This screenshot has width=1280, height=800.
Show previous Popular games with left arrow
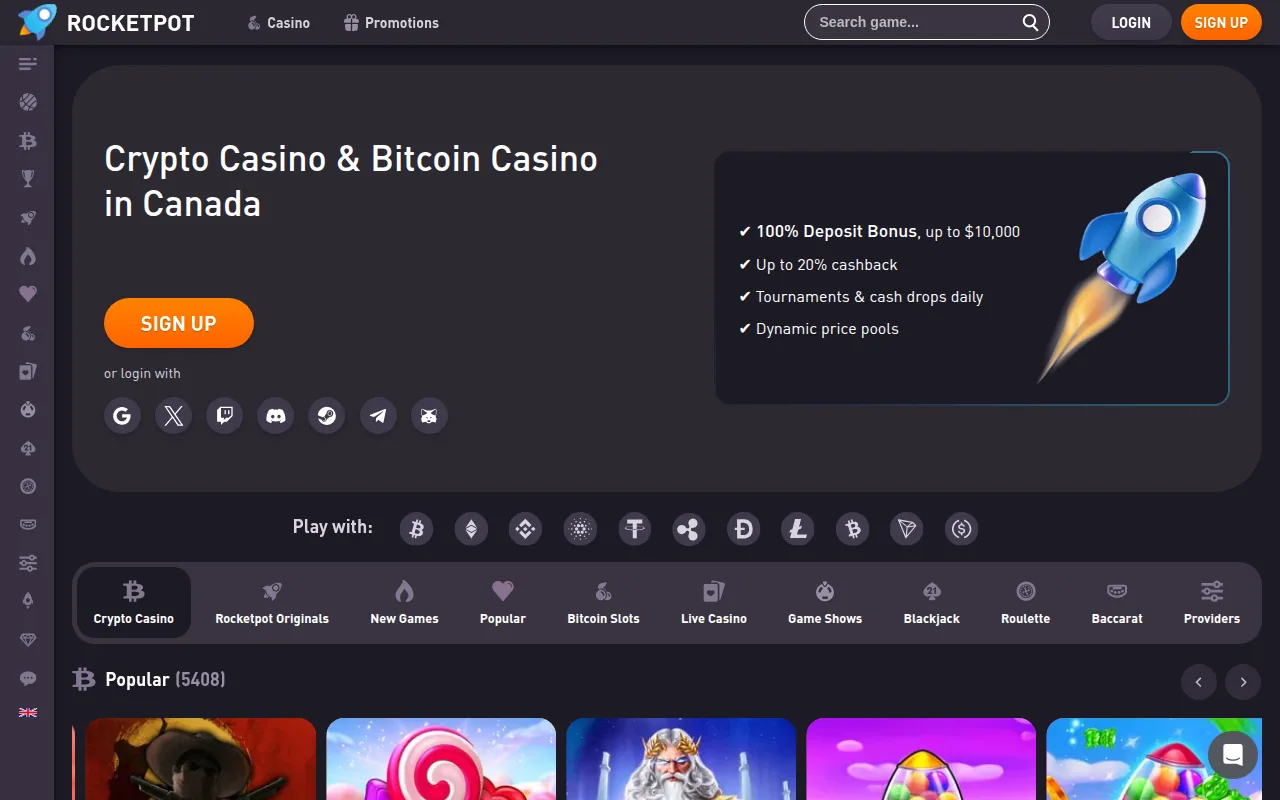[1198, 682]
